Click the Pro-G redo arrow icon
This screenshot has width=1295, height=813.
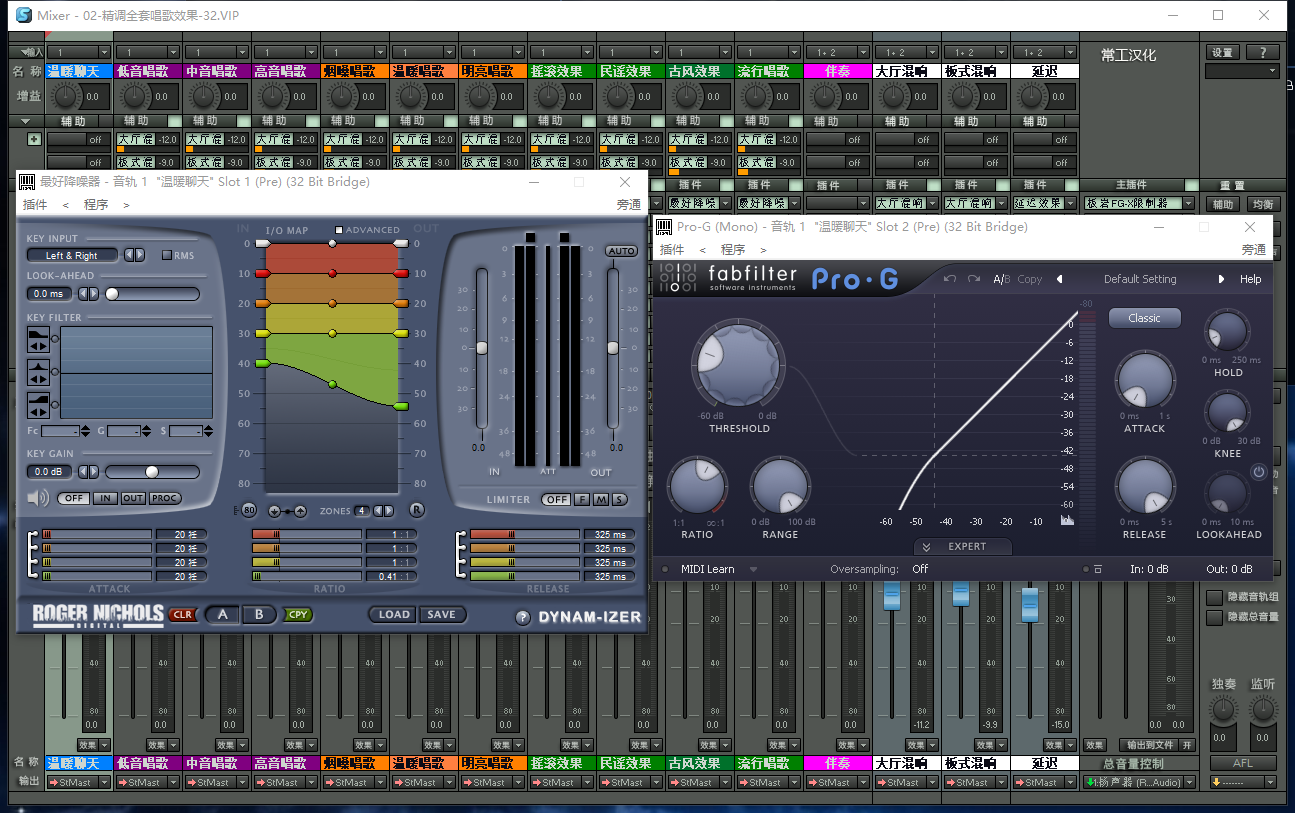point(974,279)
